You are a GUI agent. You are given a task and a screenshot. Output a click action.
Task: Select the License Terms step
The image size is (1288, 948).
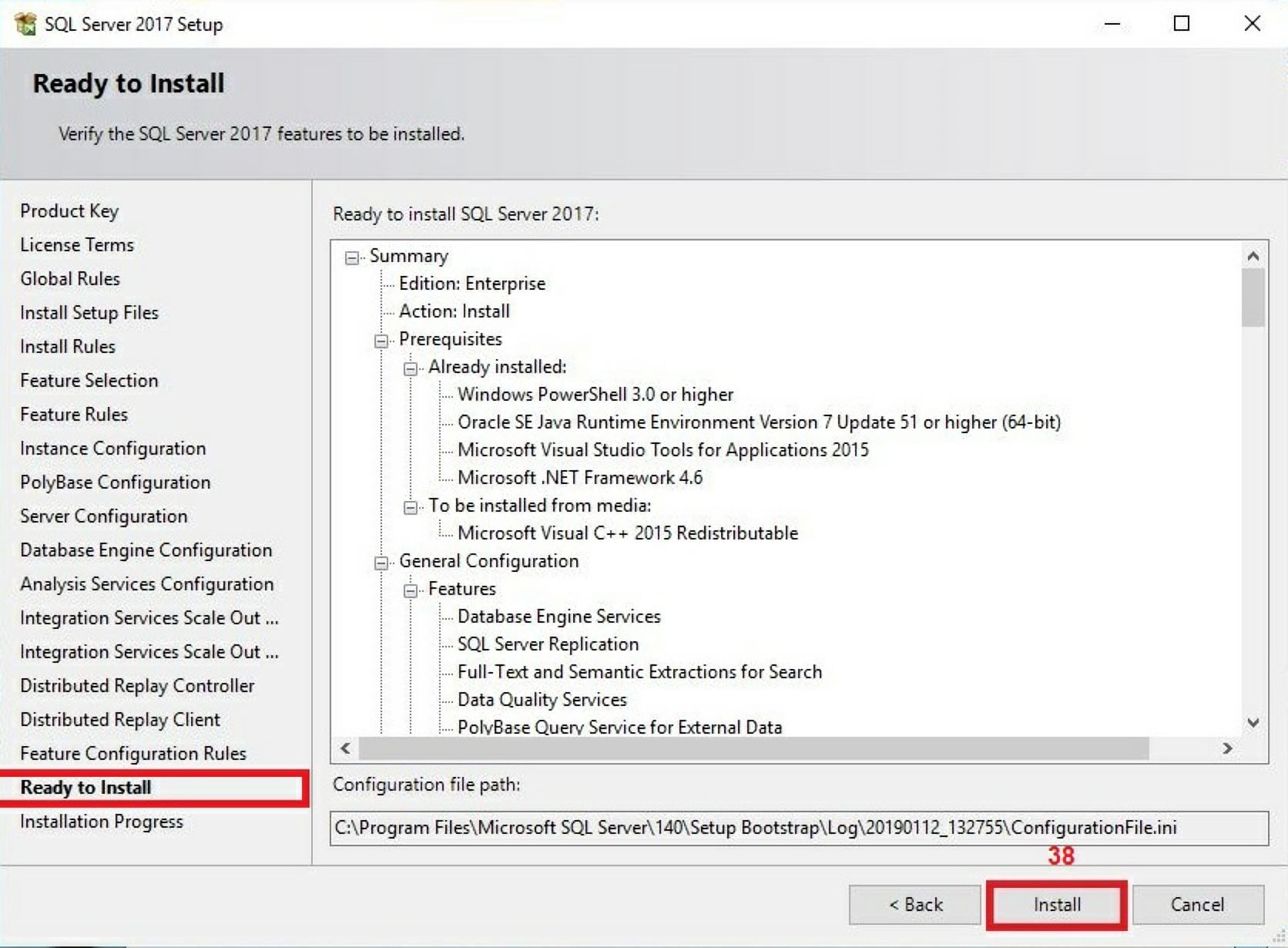click(77, 245)
